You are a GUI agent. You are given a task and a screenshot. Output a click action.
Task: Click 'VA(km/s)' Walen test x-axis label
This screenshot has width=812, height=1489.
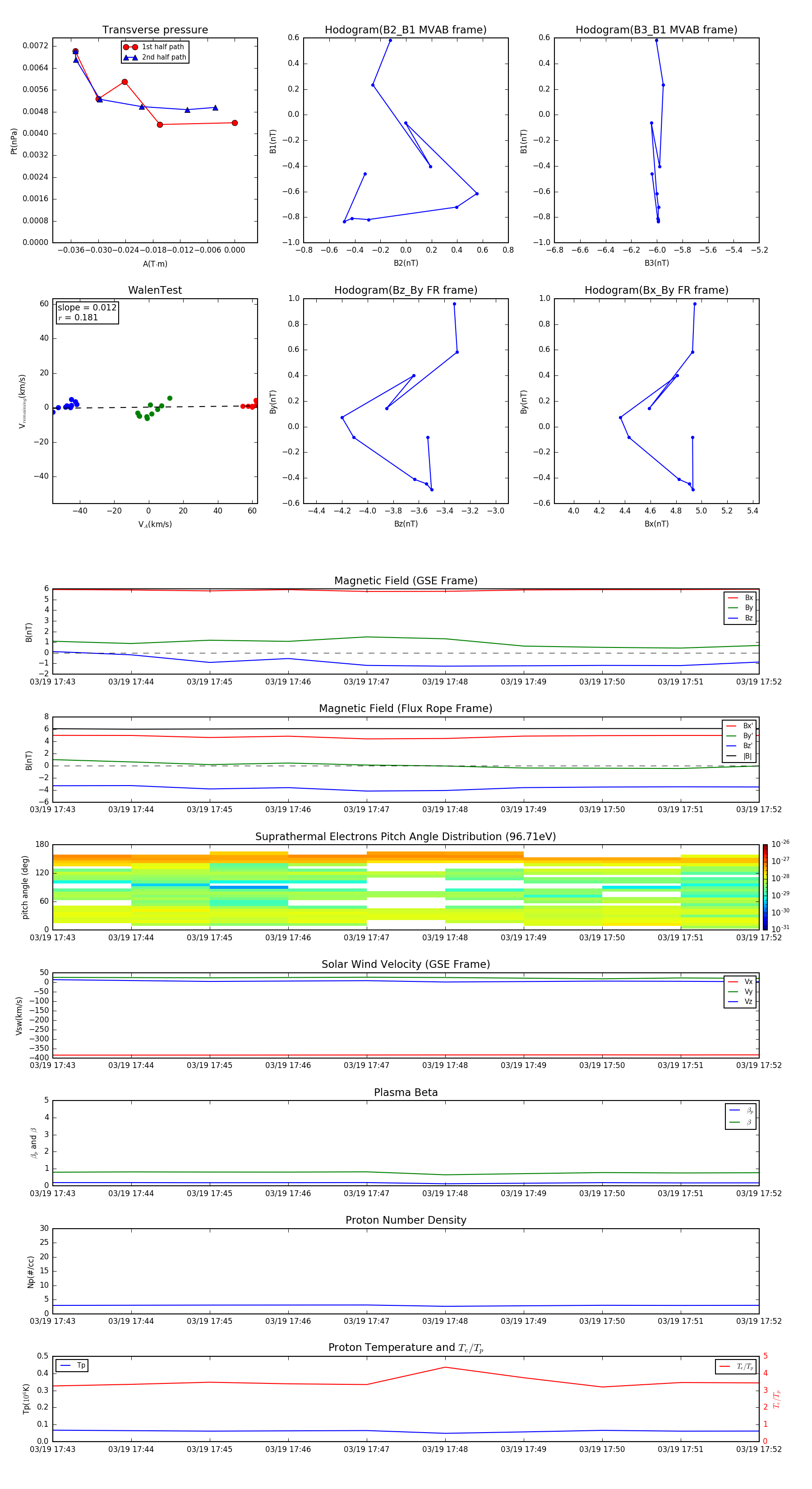[155, 524]
